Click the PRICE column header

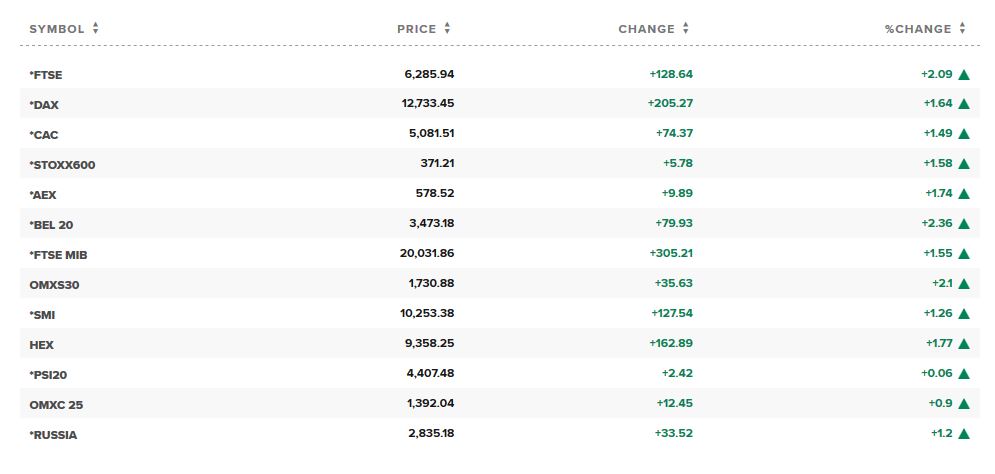[417, 29]
